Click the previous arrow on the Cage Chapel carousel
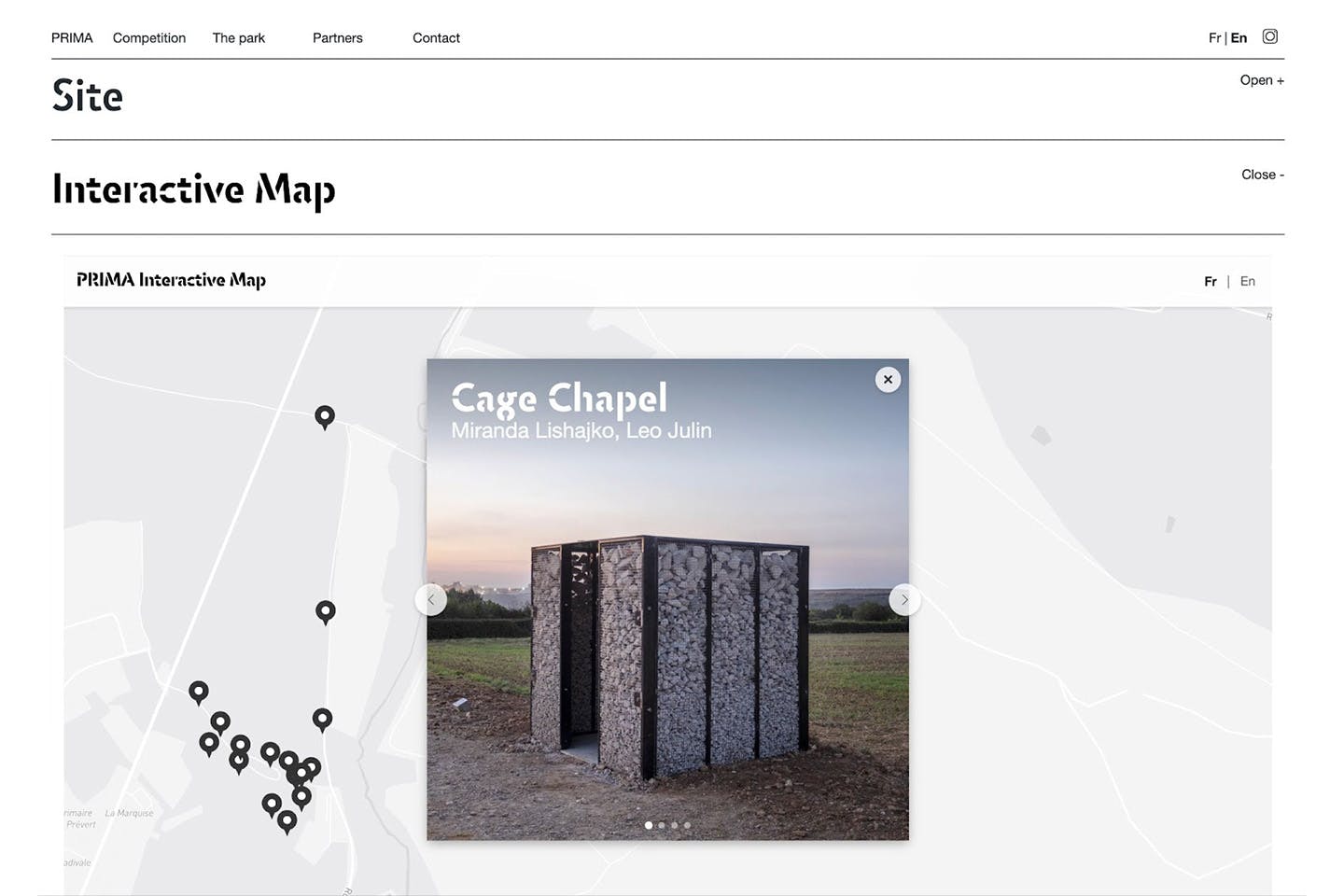The image size is (1344, 896). pyautogui.click(x=431, y=599)
